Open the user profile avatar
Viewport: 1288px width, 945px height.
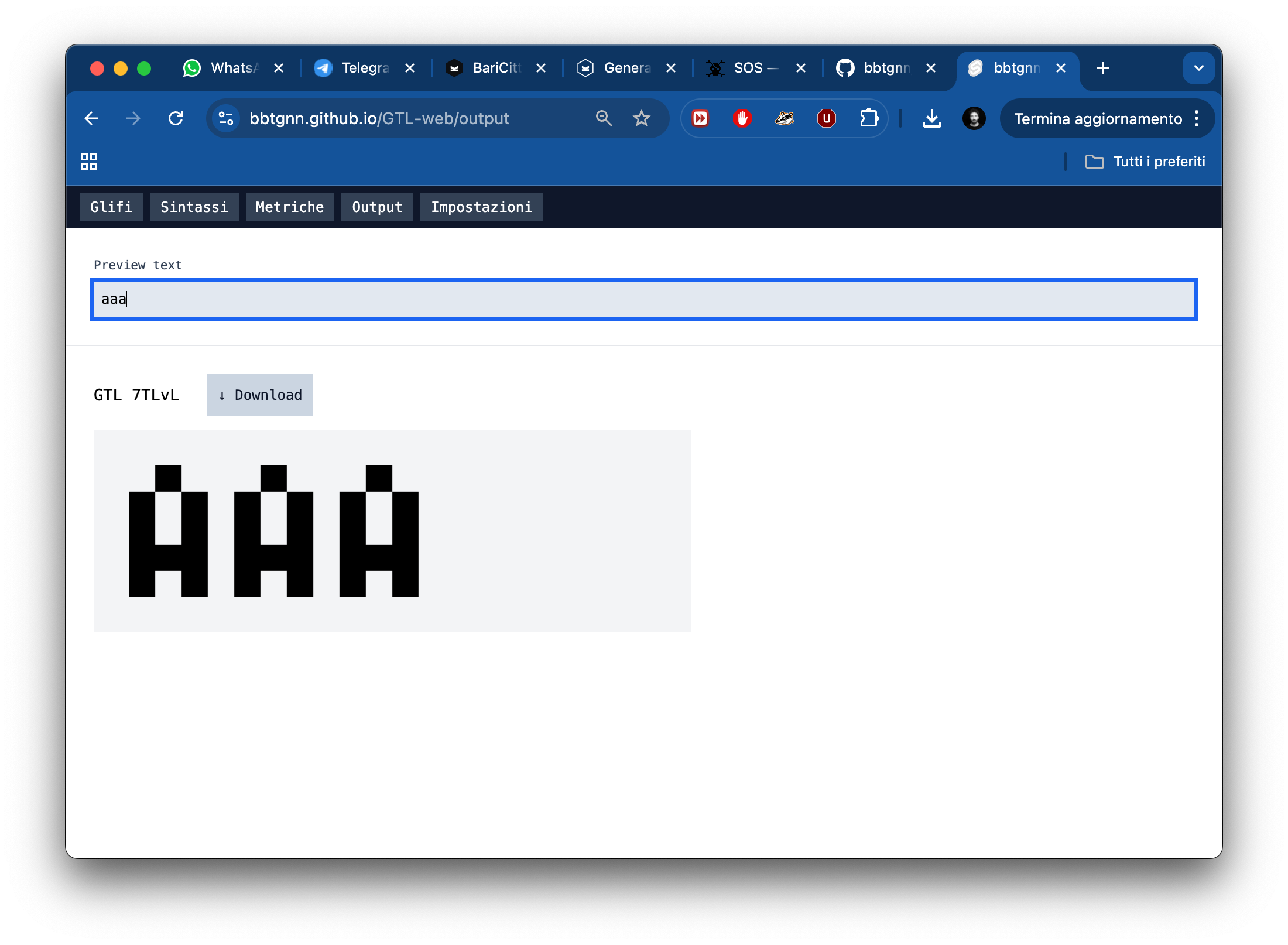(x=974, y=119)
